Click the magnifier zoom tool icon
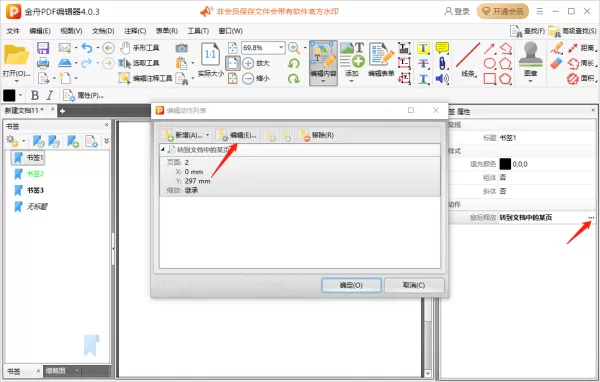Viewport: 600px width, 382px height. tap(293, 48)
